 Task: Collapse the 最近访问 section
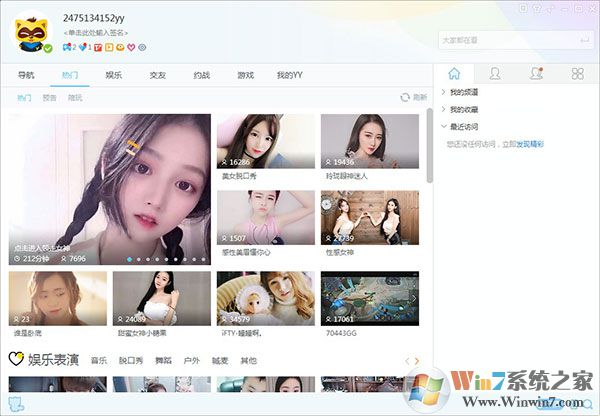(x=443, y=127)
